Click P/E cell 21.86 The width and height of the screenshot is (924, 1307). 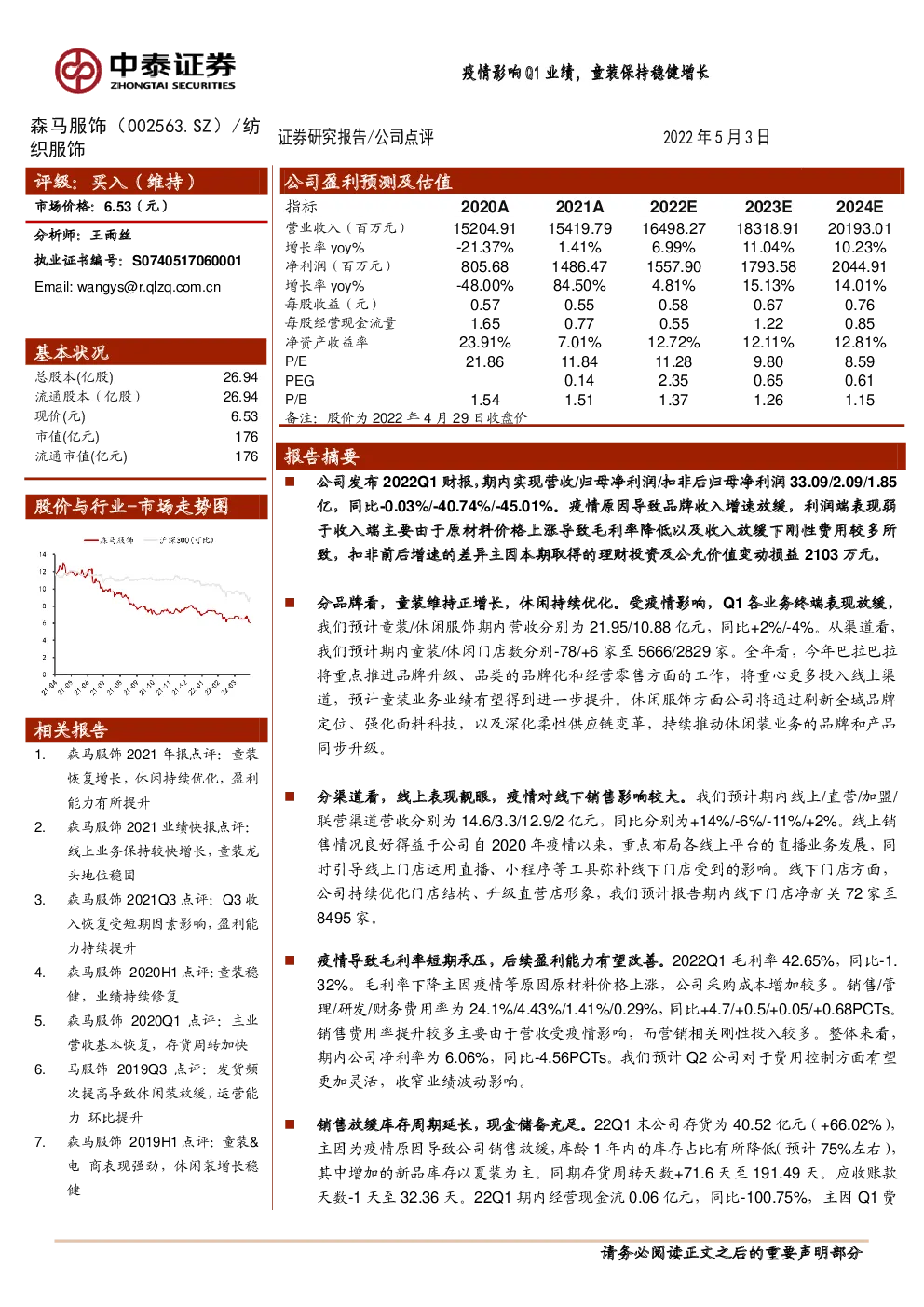484,361
